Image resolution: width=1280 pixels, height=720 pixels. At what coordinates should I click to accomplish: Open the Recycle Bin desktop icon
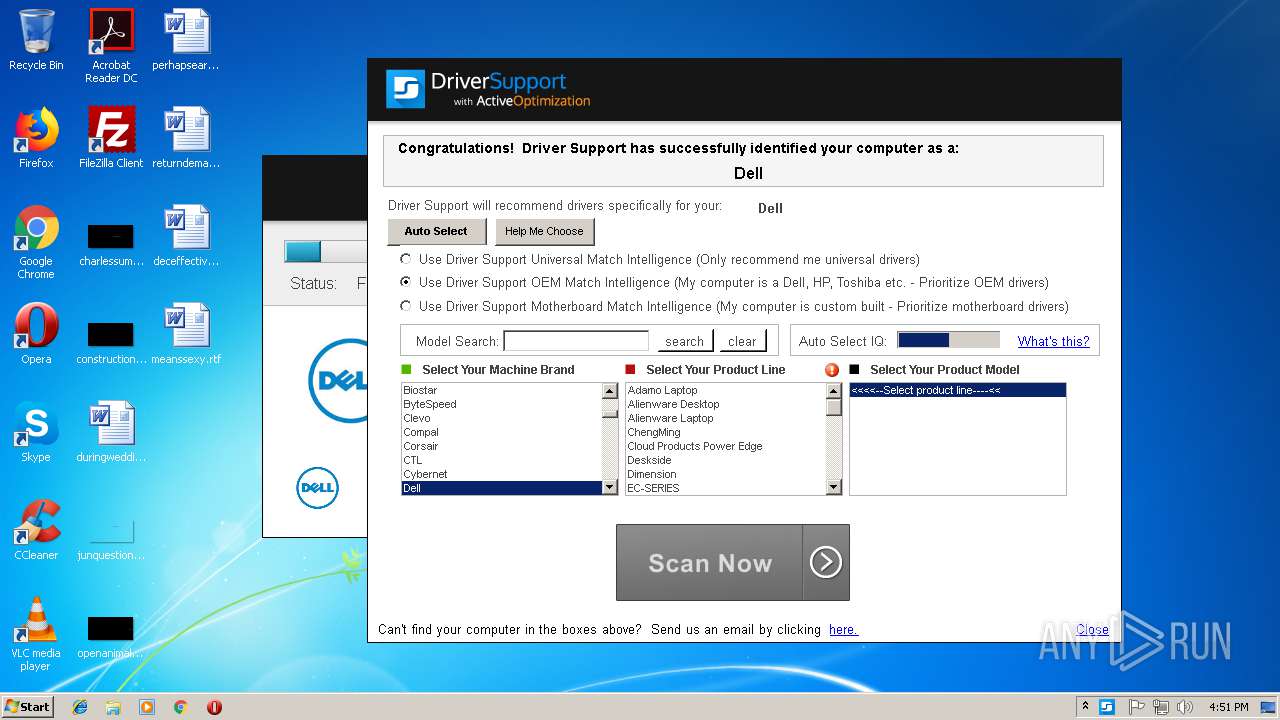click(36, 40)
